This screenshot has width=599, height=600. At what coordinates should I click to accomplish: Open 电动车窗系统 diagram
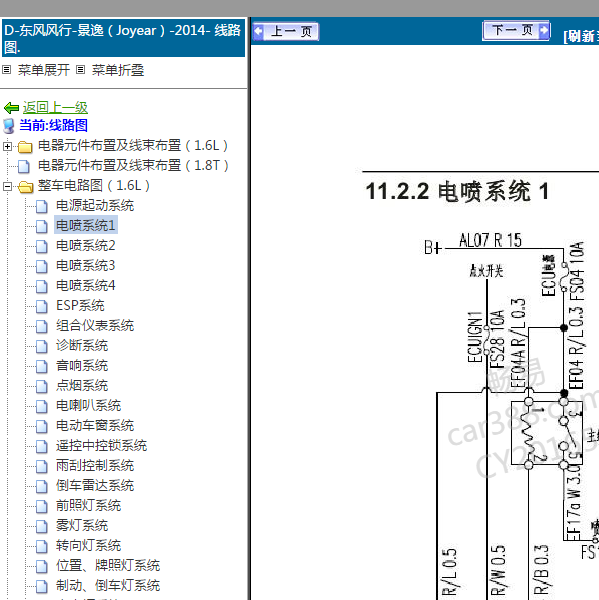(x=95, y=426)
